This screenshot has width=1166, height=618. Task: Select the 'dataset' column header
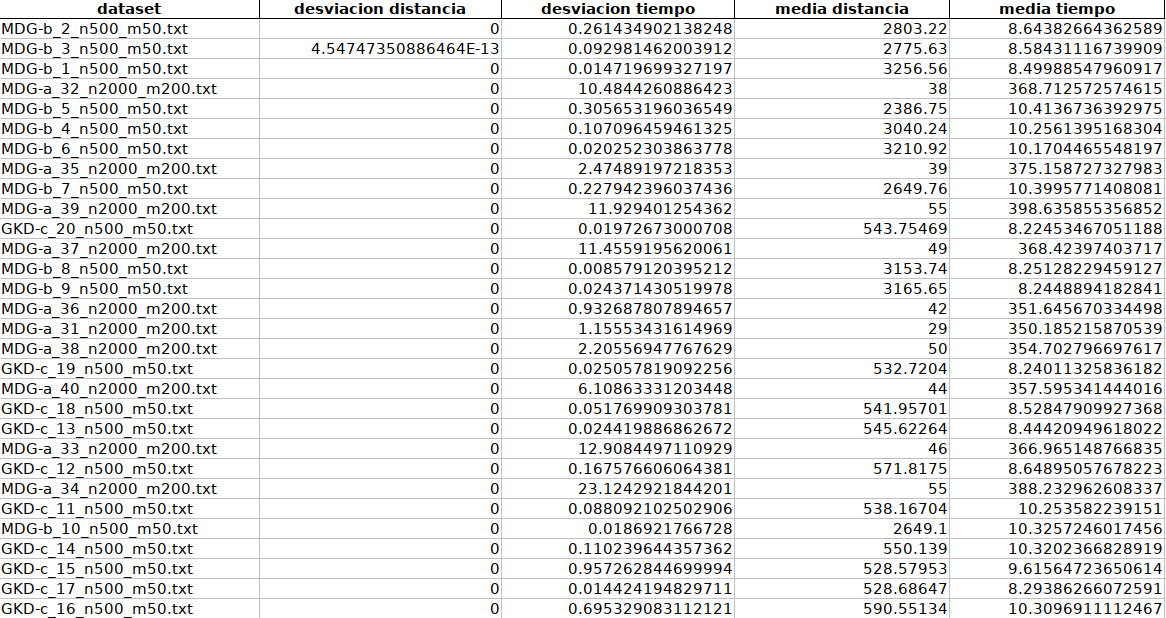coord(129,9)
